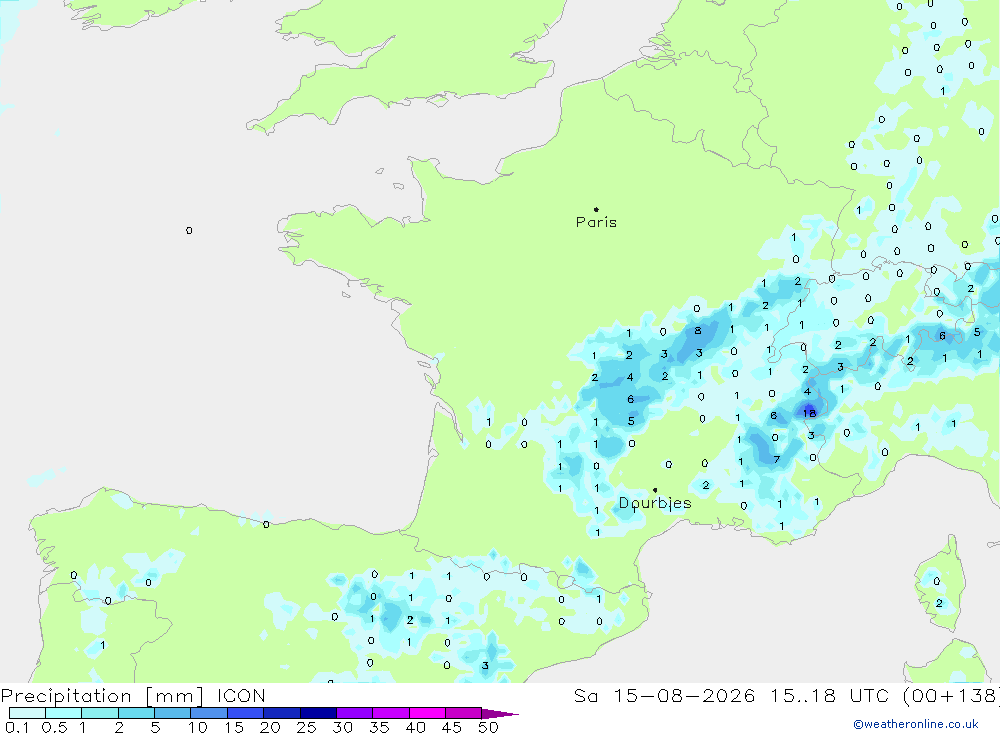Viewport: 1000px width, 733px height.
Task: Click the value 3 at the bottom of Spain
Action: (x=485, y=665)
